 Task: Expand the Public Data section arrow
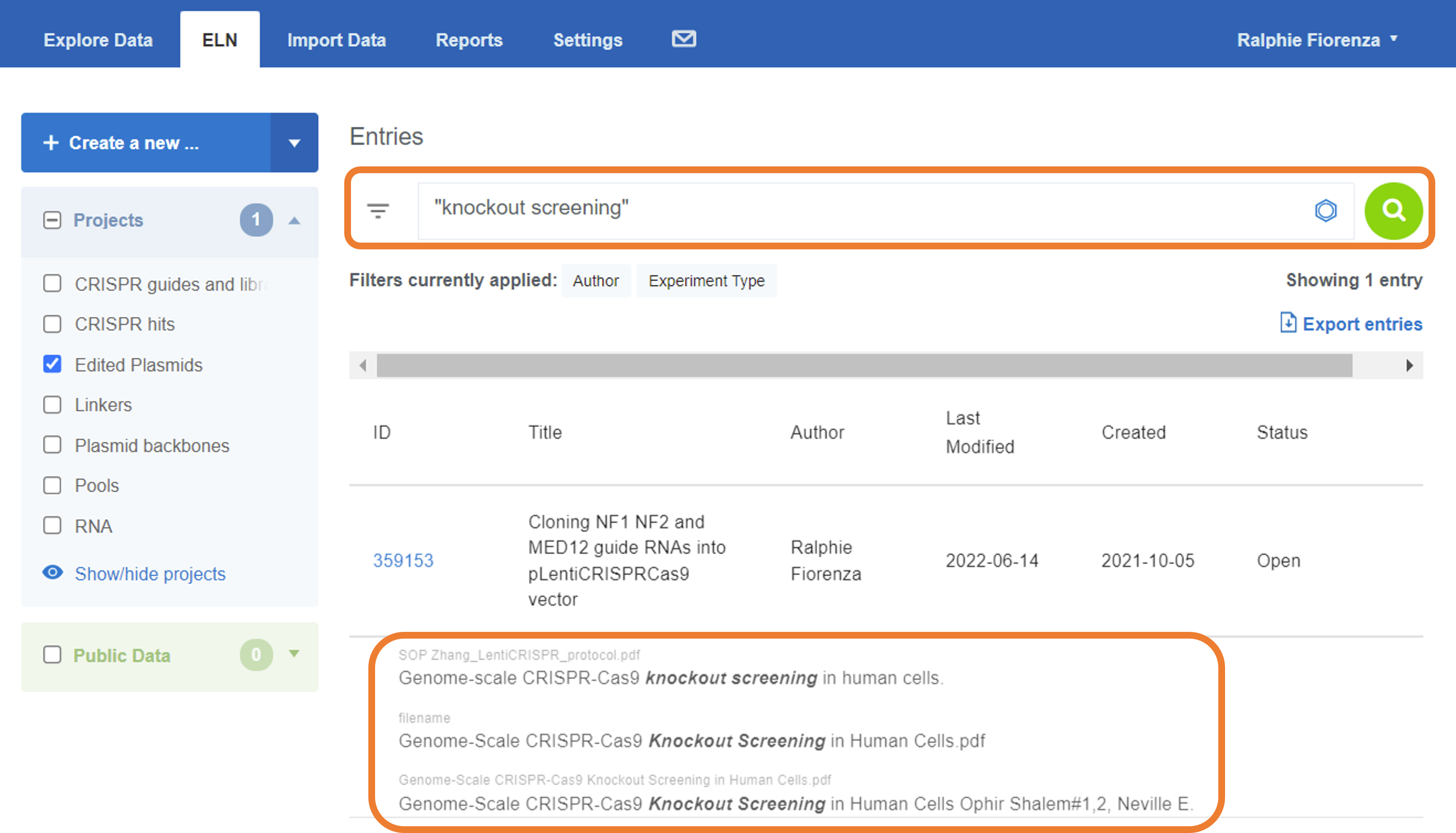click(294, 654)
